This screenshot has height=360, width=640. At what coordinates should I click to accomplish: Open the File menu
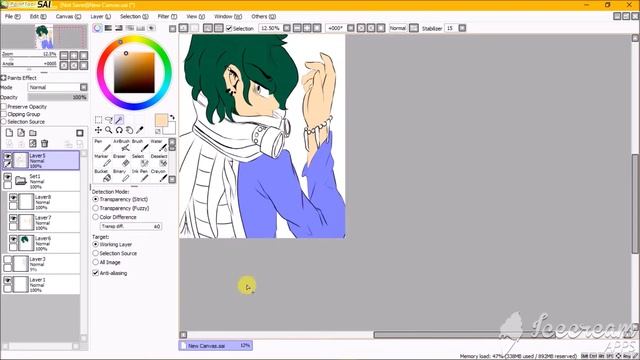coord(12,16)
